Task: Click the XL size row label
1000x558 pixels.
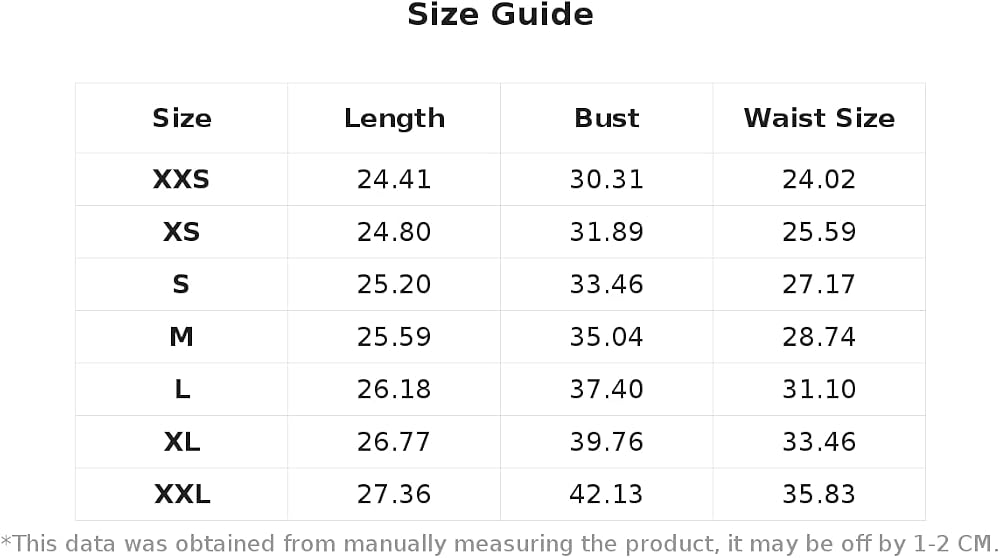Action: 182,441
